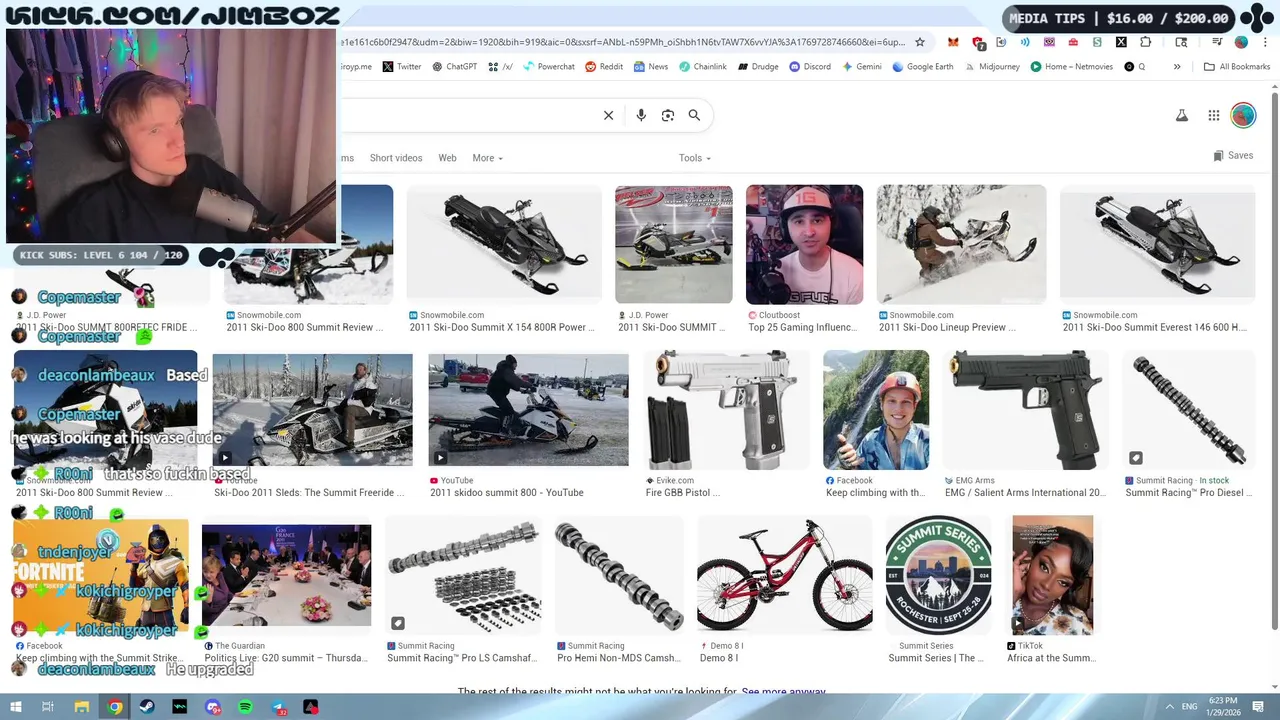
Task: Open Chainlink bookmark
Action: coord(703,67)
